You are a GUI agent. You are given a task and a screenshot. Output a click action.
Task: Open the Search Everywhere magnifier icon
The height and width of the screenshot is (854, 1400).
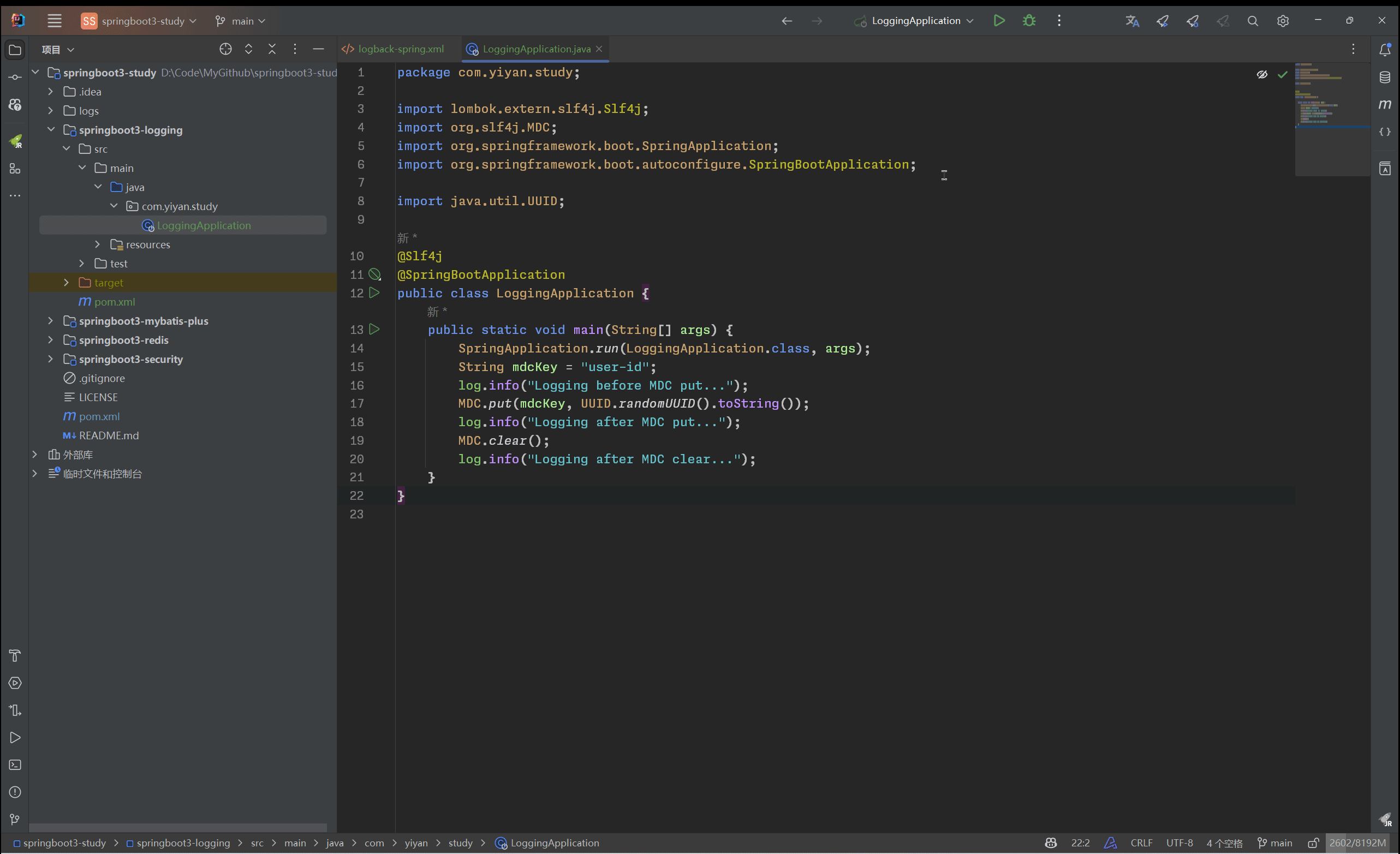1252,21
